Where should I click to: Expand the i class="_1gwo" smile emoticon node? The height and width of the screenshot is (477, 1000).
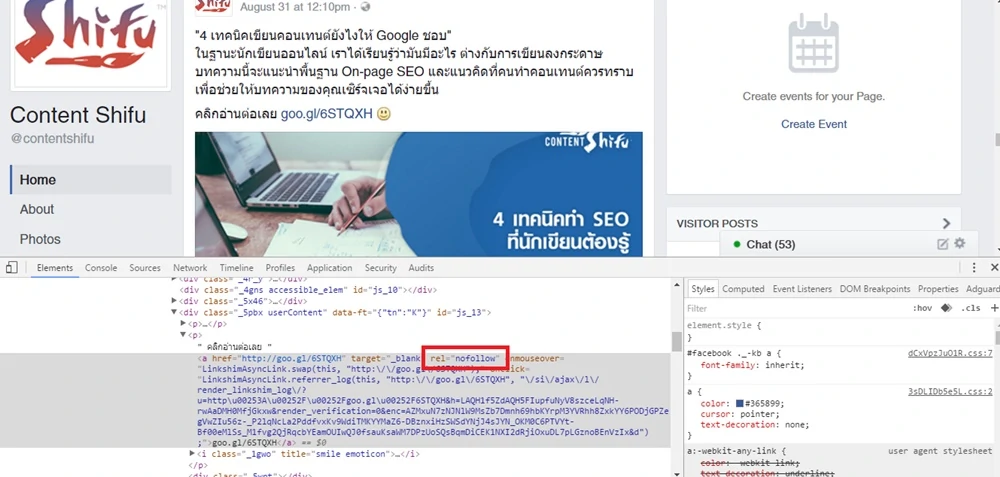(193, 453)
